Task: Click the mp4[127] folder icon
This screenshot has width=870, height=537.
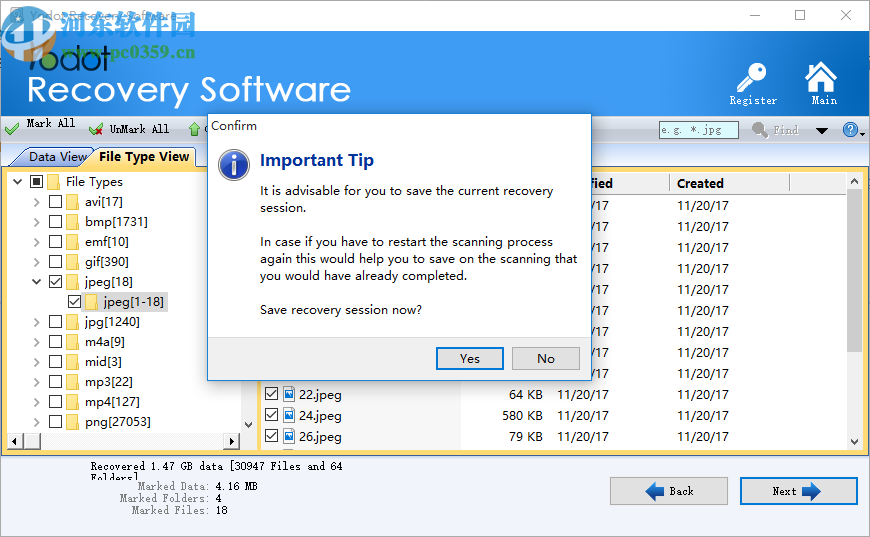Action: (x=72, y=402)
